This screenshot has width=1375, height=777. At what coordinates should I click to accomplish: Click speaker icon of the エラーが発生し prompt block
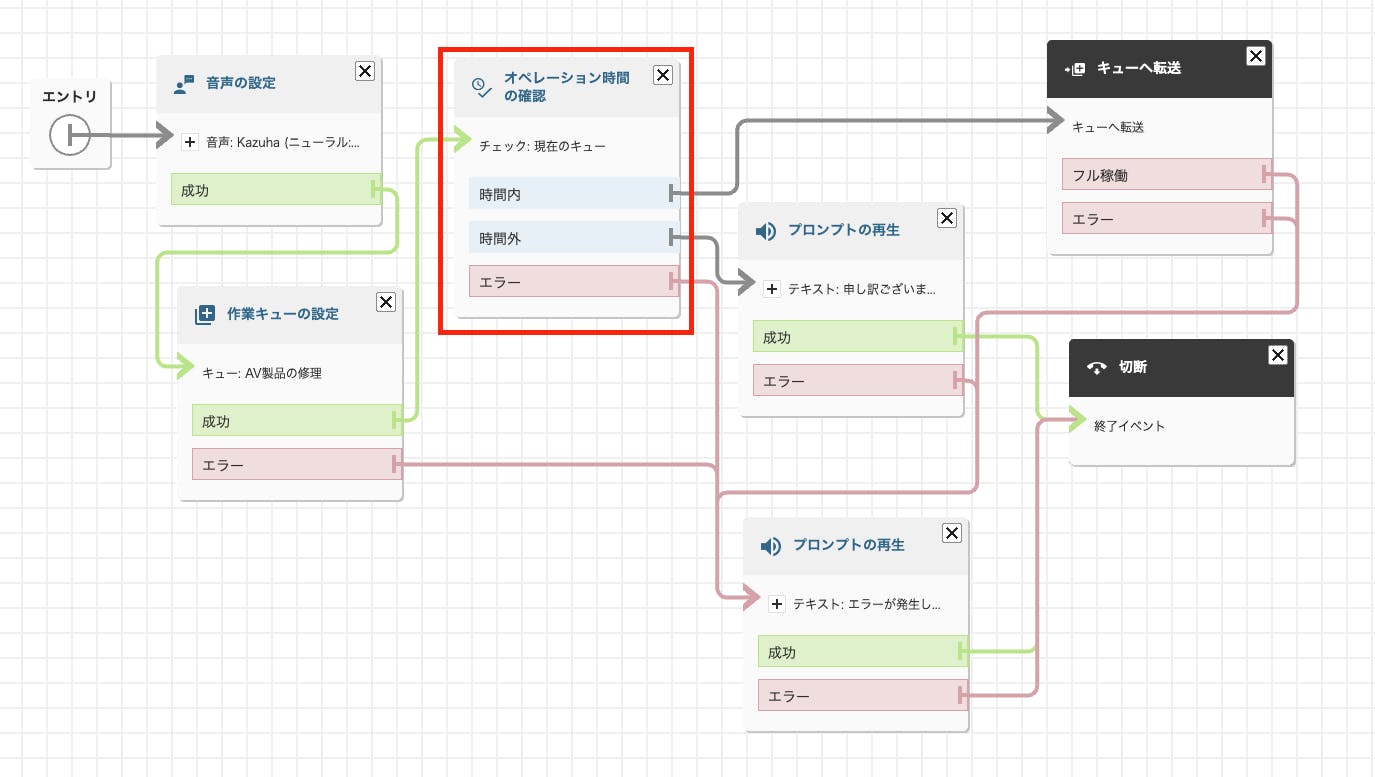coord(771,546)
